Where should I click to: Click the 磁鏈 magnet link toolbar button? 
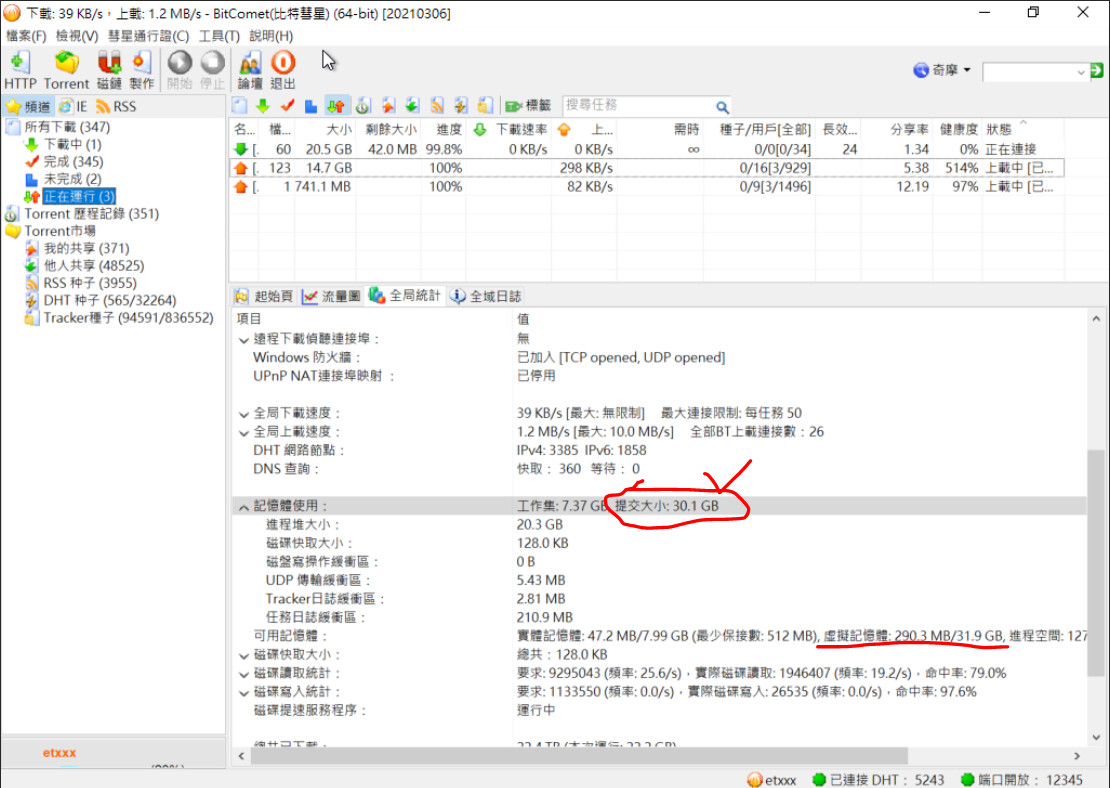pyautogui.click(x=109, y=70)
